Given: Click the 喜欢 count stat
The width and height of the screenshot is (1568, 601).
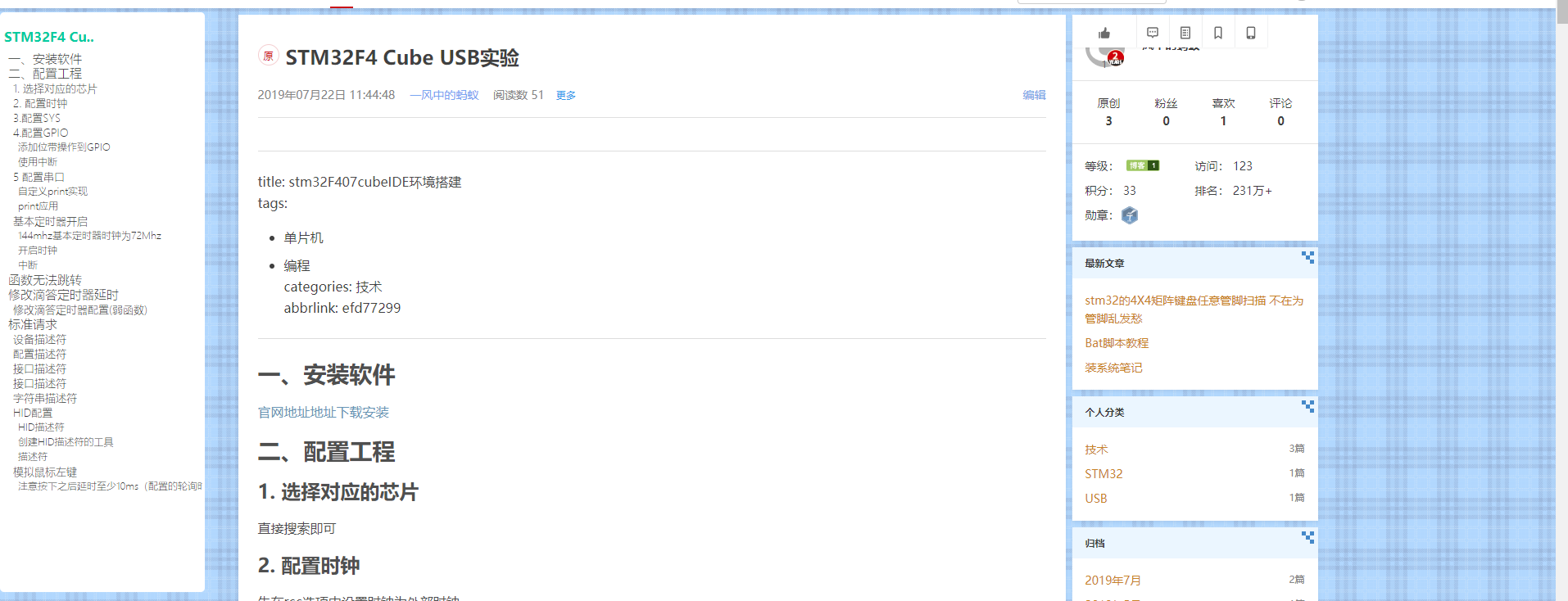Looking at the screenshot, I should click(x=1223, y=112).
